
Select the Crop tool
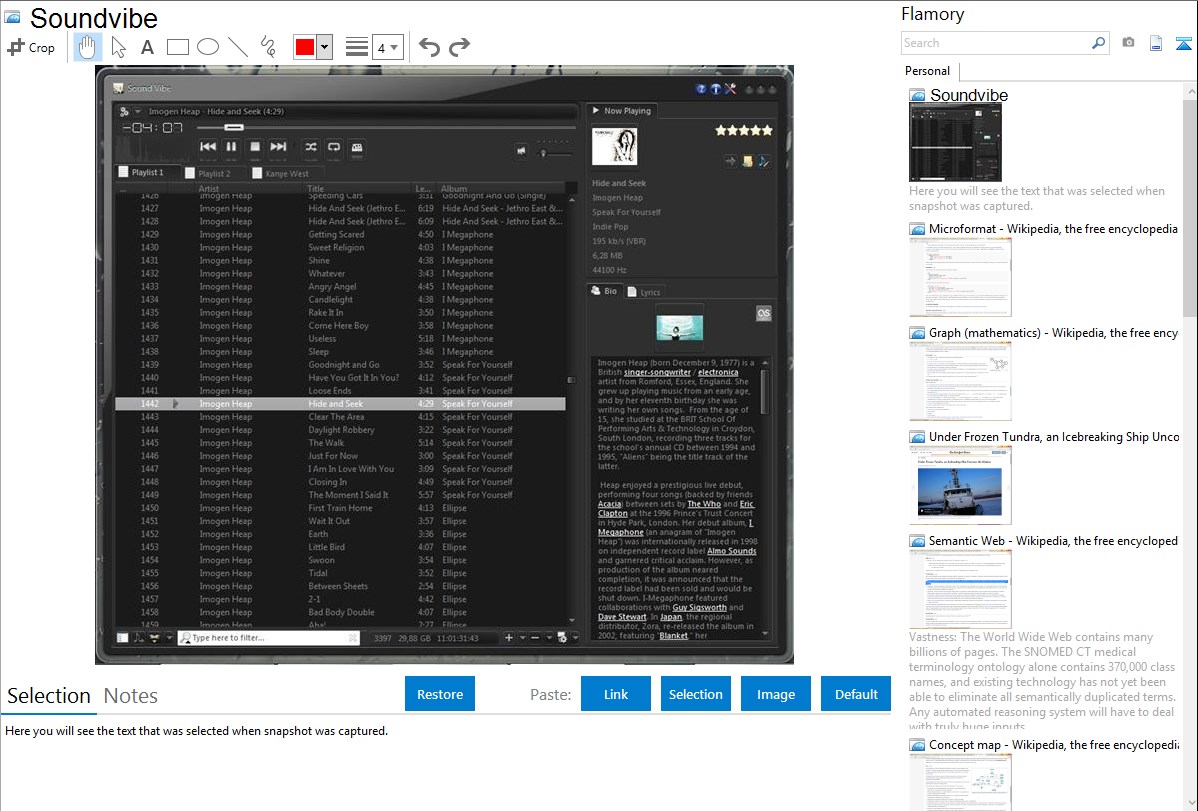click(x=31, y=47)
